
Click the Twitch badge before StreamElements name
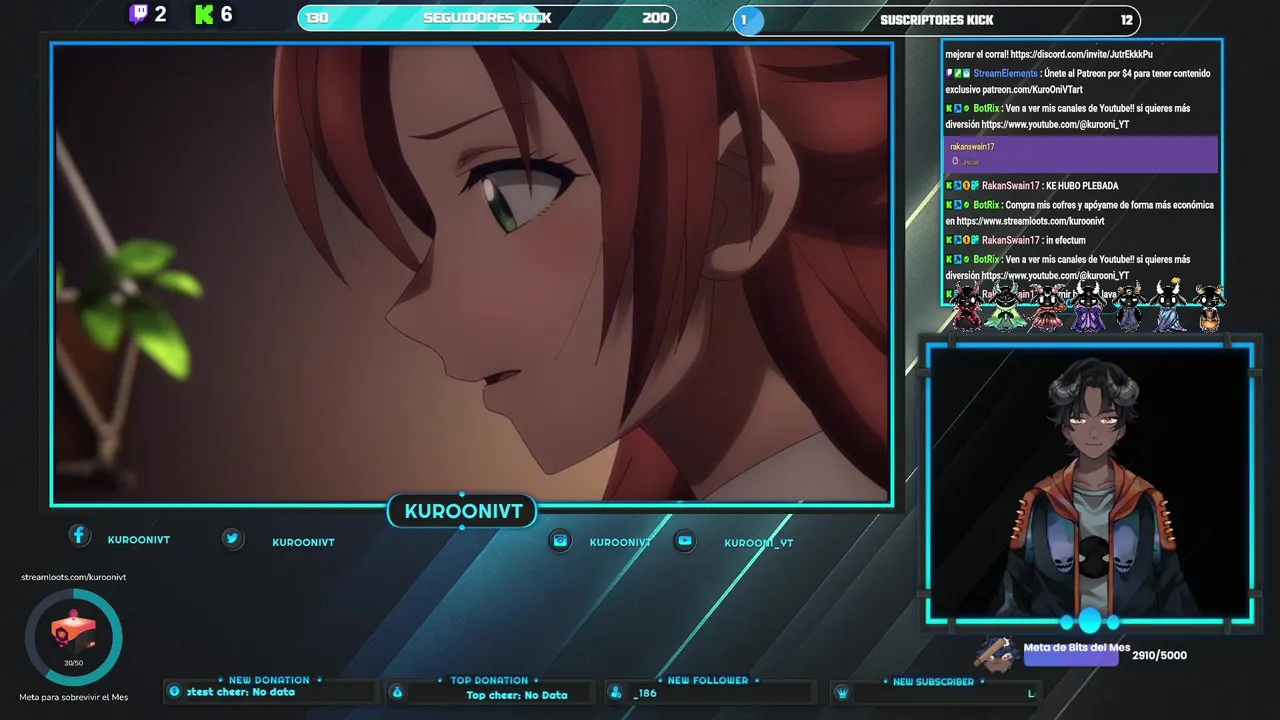pos(949,74)
